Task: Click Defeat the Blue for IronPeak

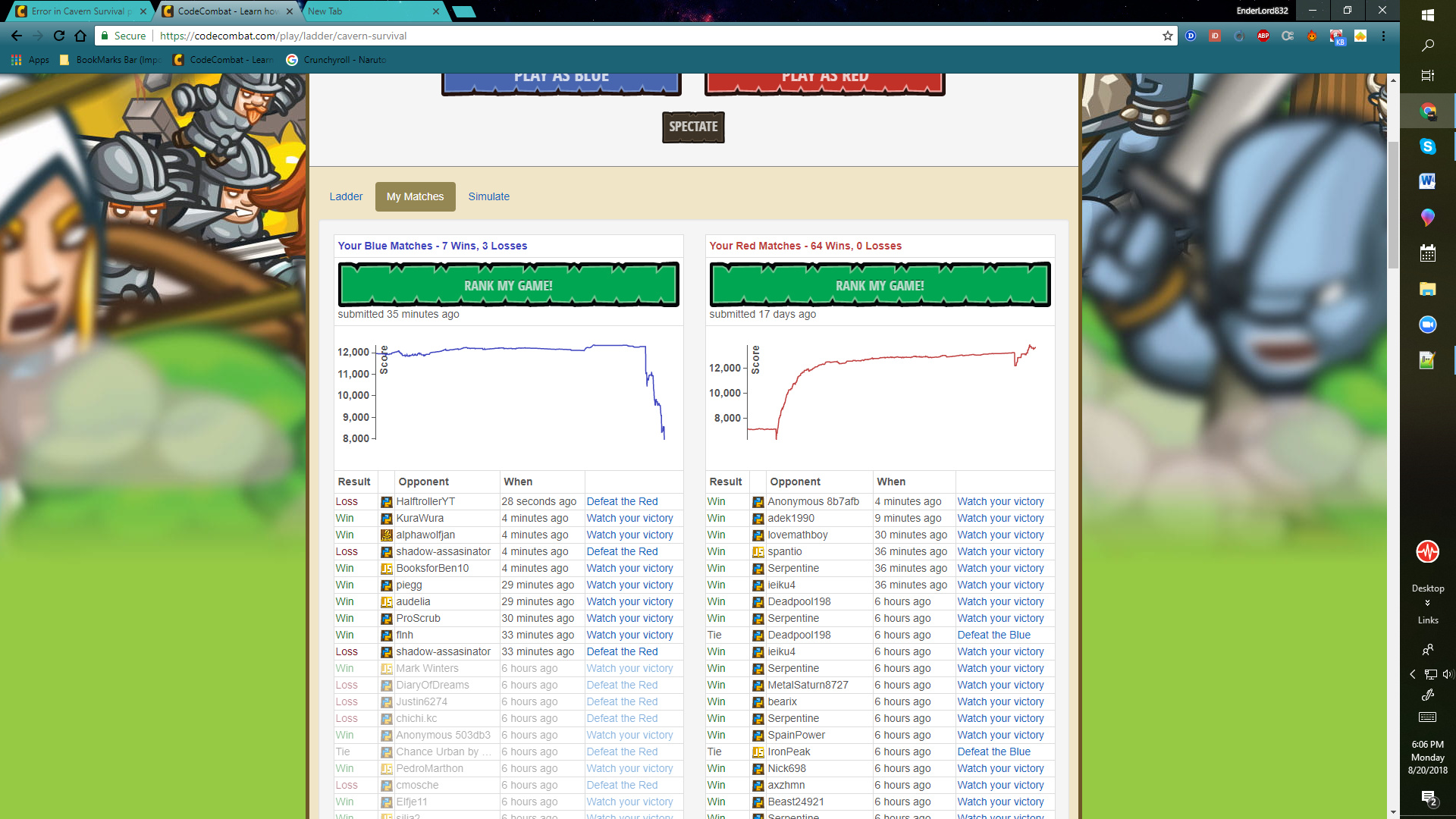Action: 993,752
